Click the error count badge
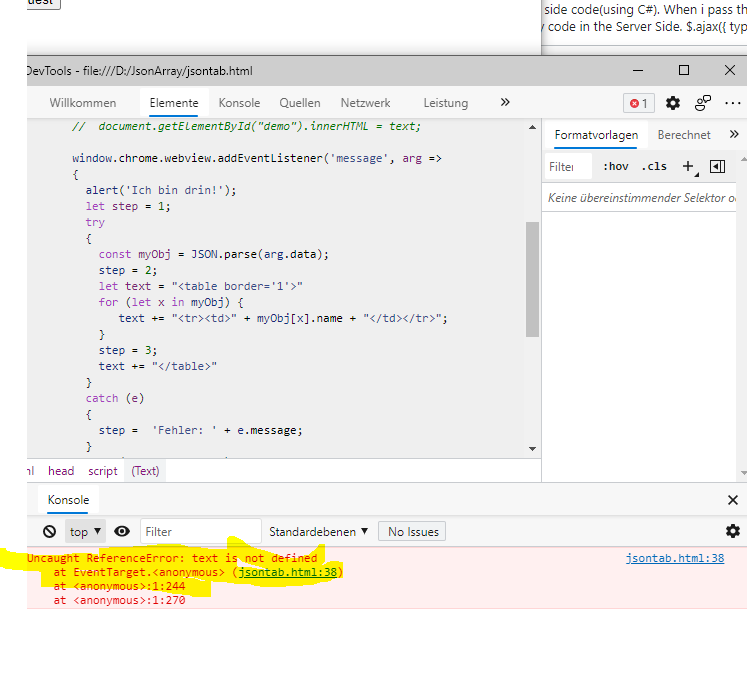 click(639, 103)
